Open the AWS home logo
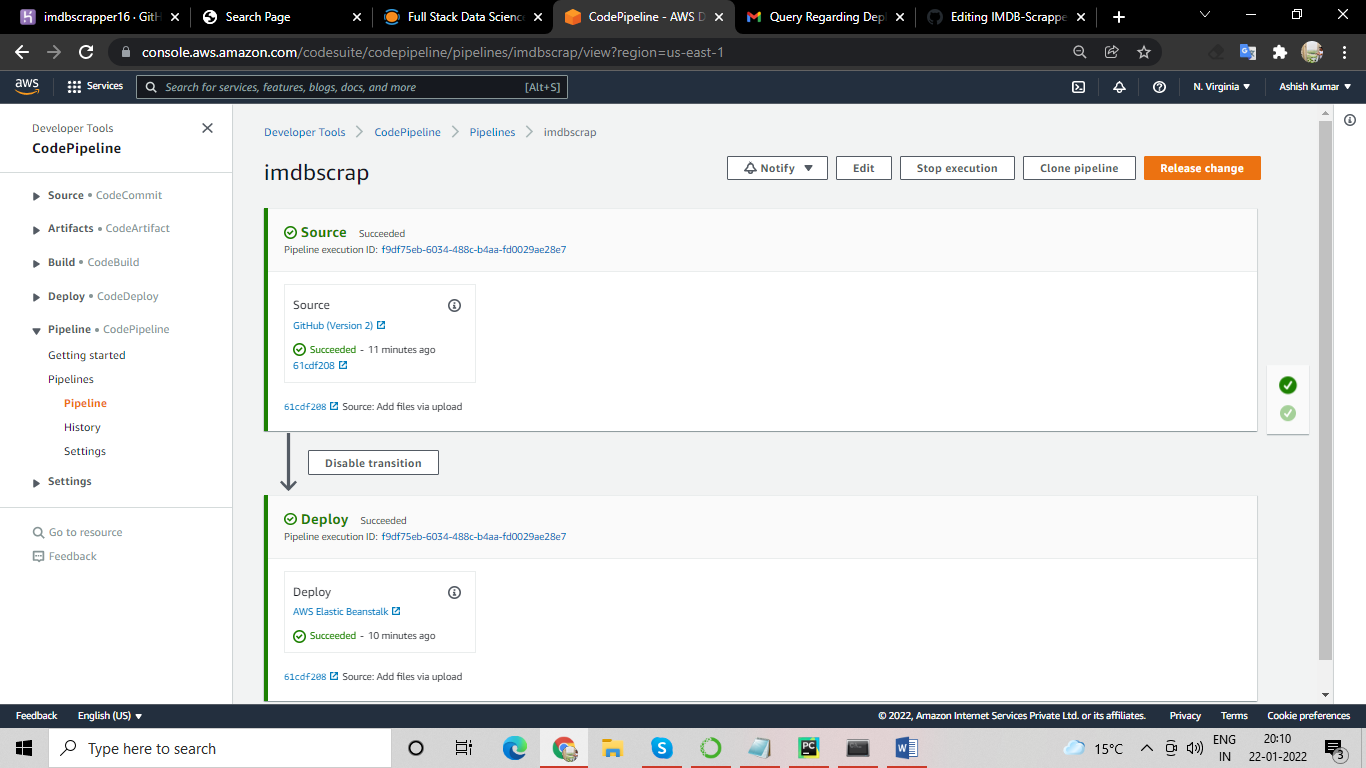Screen dimensions: 1366x768 coord(27,87)
